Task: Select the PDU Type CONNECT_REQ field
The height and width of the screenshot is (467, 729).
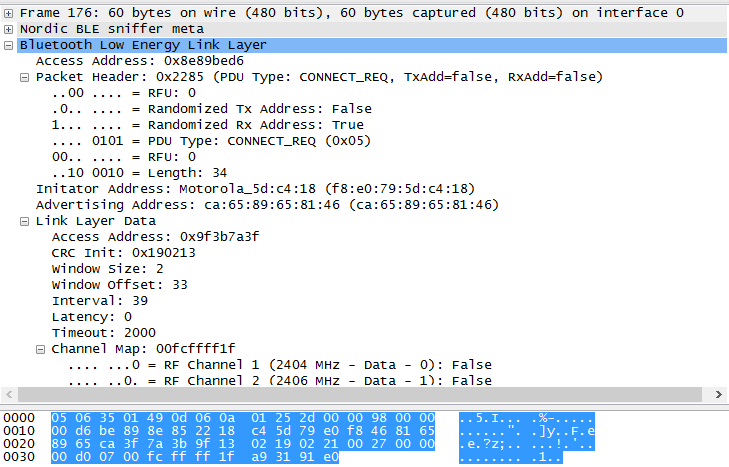Action: coord(211,141)
